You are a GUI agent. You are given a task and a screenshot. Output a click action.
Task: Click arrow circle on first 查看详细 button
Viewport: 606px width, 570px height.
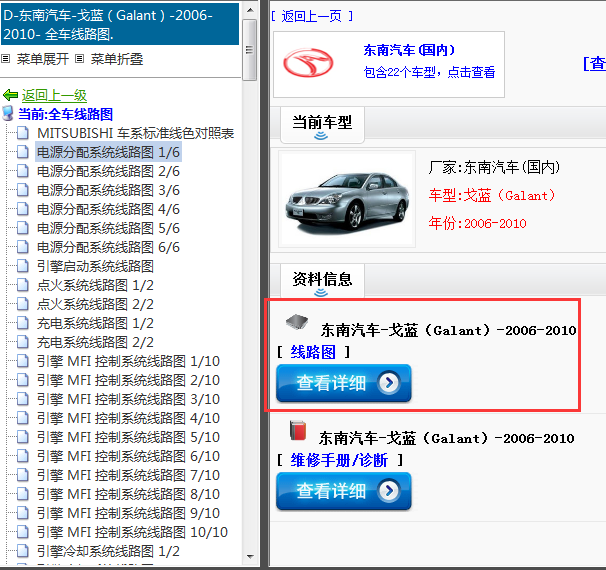[x=389, y=383]
